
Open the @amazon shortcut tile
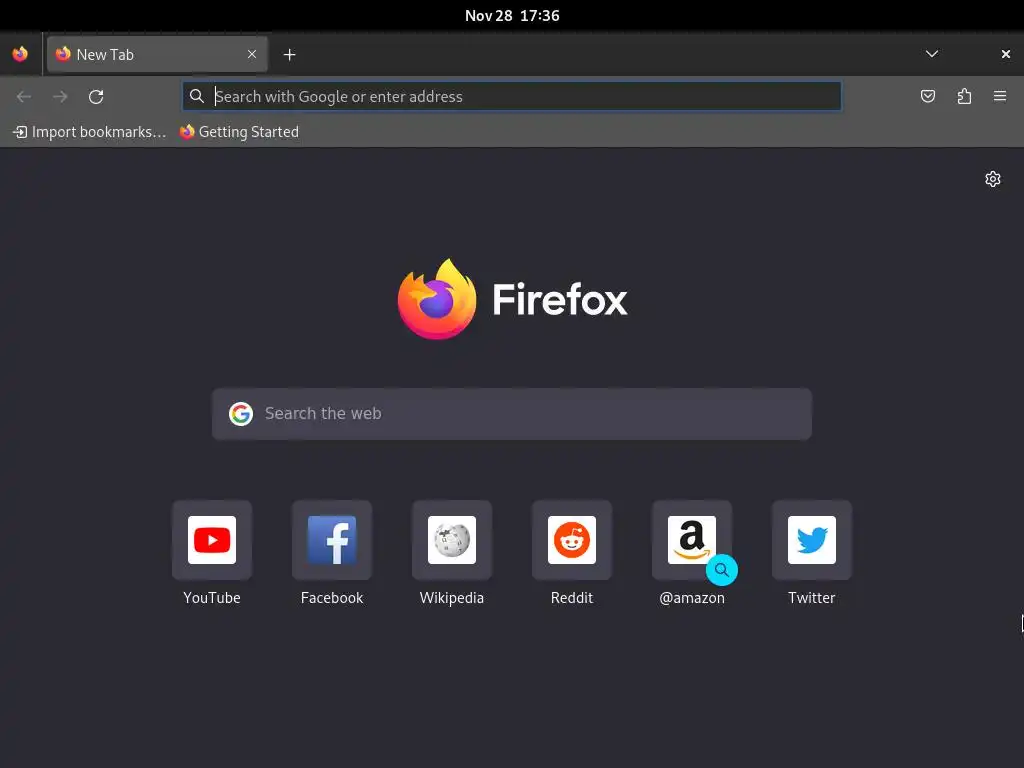point(692,540)
